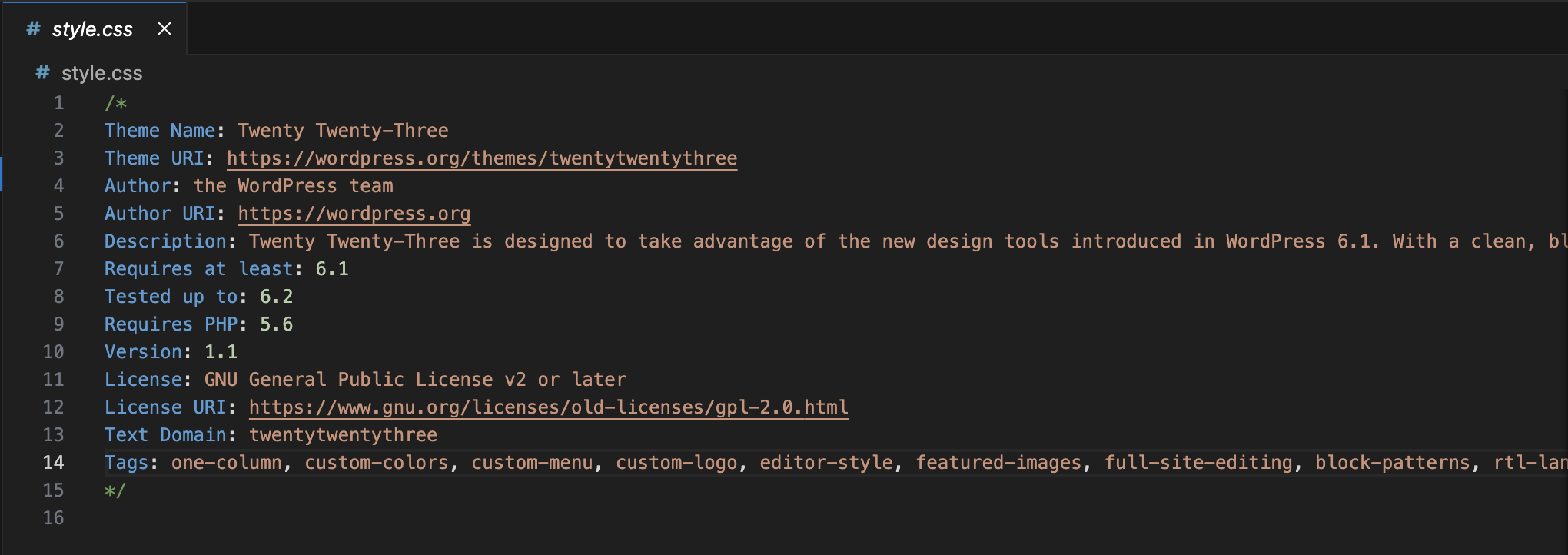Click the 'Description' property label
Viewport: 1568px width, 555px height.
click(x=165, y=241)
